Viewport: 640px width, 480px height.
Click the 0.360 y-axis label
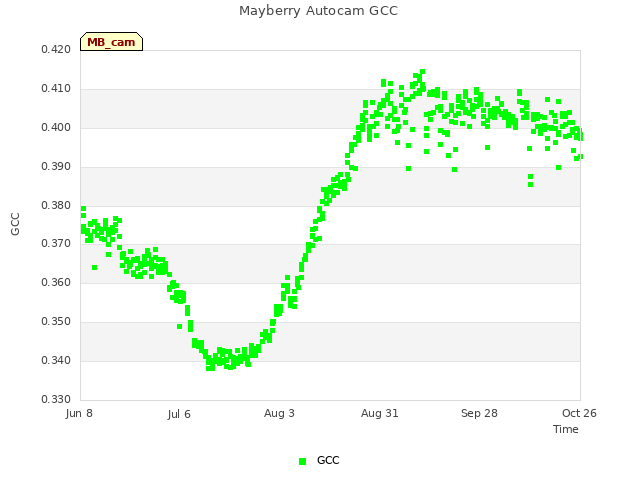(x=56, y=282)
